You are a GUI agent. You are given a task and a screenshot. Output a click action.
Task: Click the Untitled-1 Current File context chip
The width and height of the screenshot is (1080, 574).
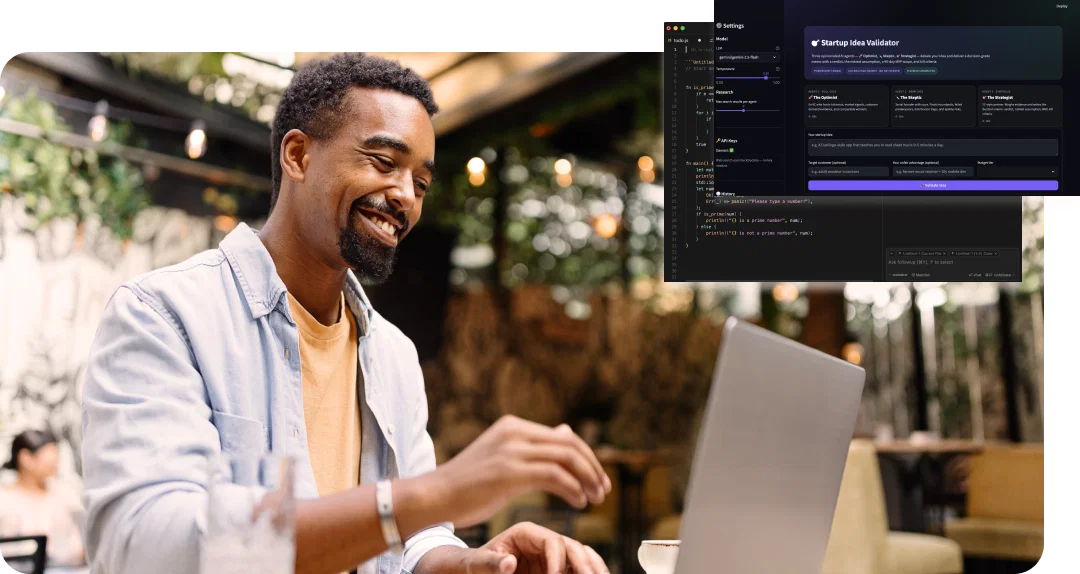920,254
